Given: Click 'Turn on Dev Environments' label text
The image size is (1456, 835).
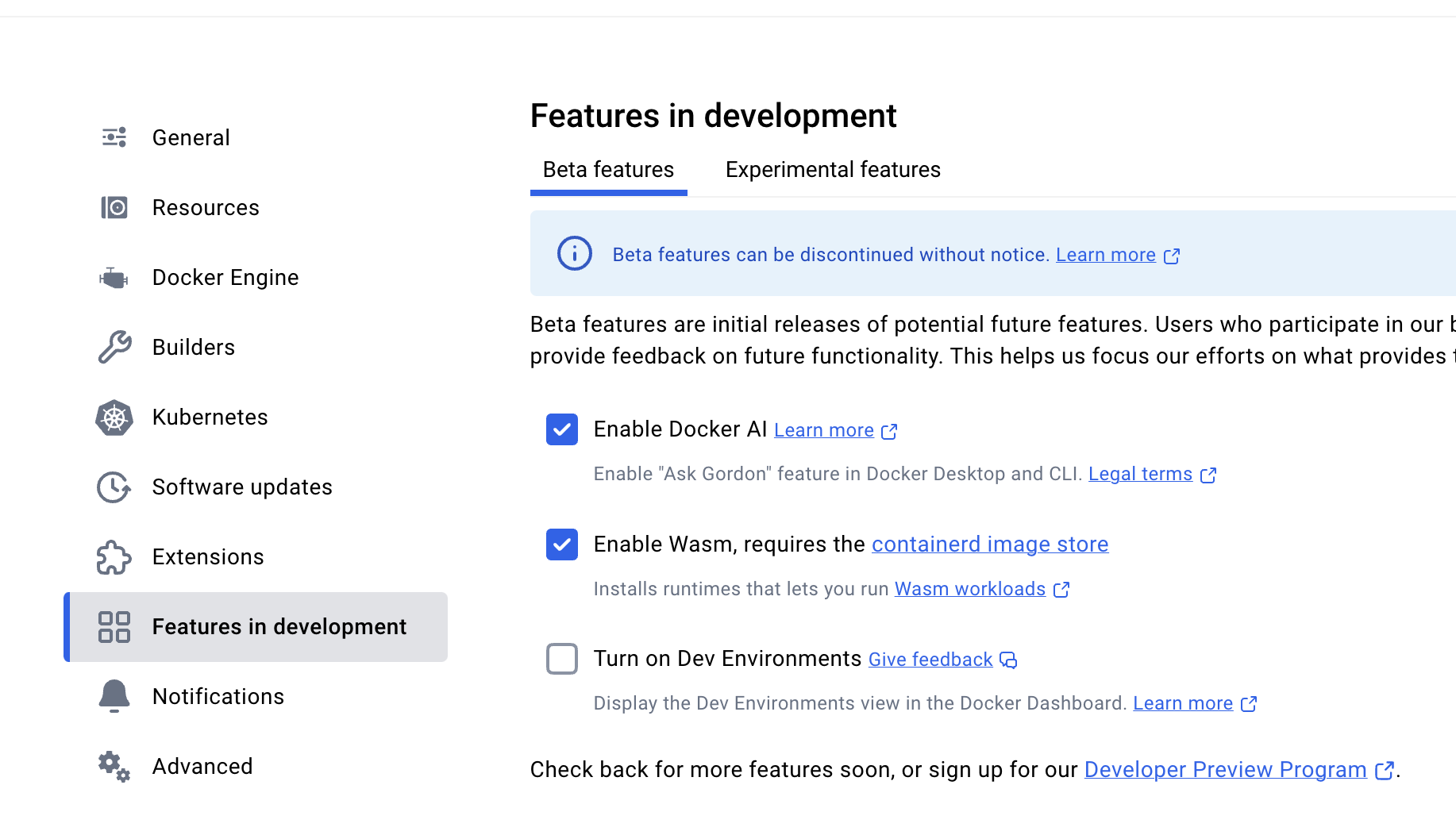Looking at the screenshot, I should click(727, 659).
